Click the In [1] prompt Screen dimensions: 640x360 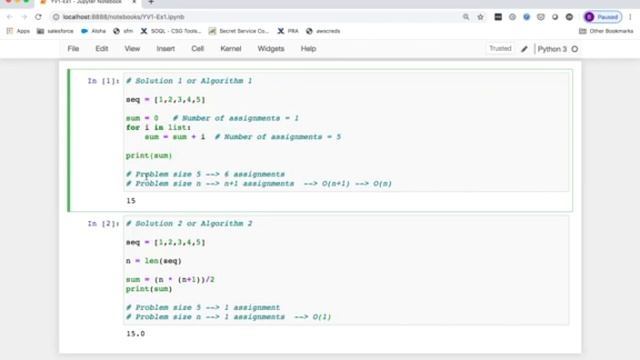click(103, 81)
